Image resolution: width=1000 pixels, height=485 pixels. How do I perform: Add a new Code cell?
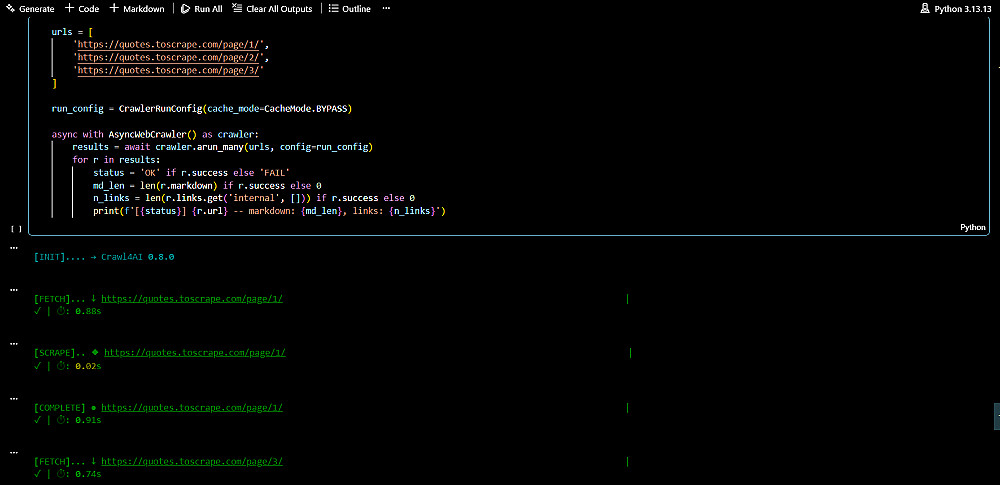click(x=82, y=9)
